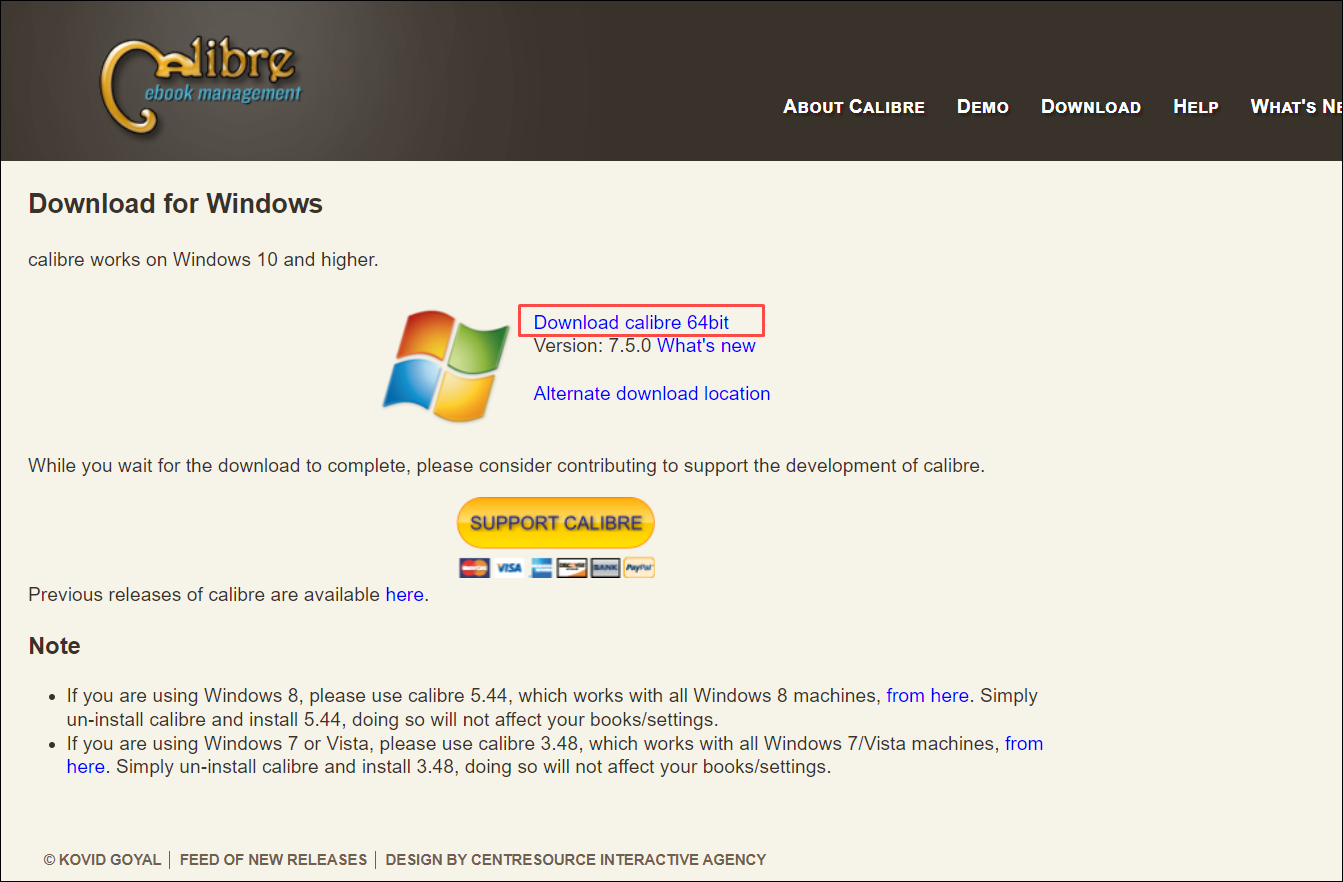Click the 'Note' heading
This screenshot has height=882, width=1343.
[54, 646]
